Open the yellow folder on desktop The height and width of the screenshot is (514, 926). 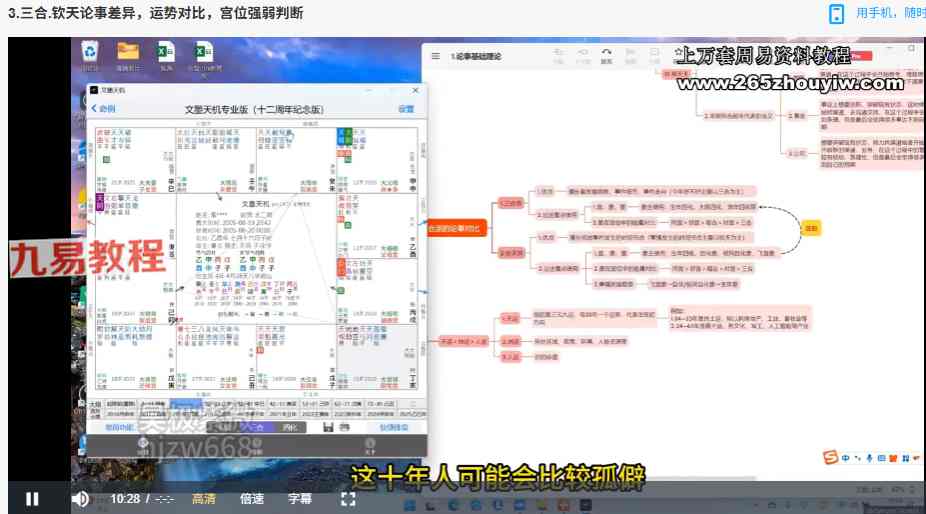(127, 54)
